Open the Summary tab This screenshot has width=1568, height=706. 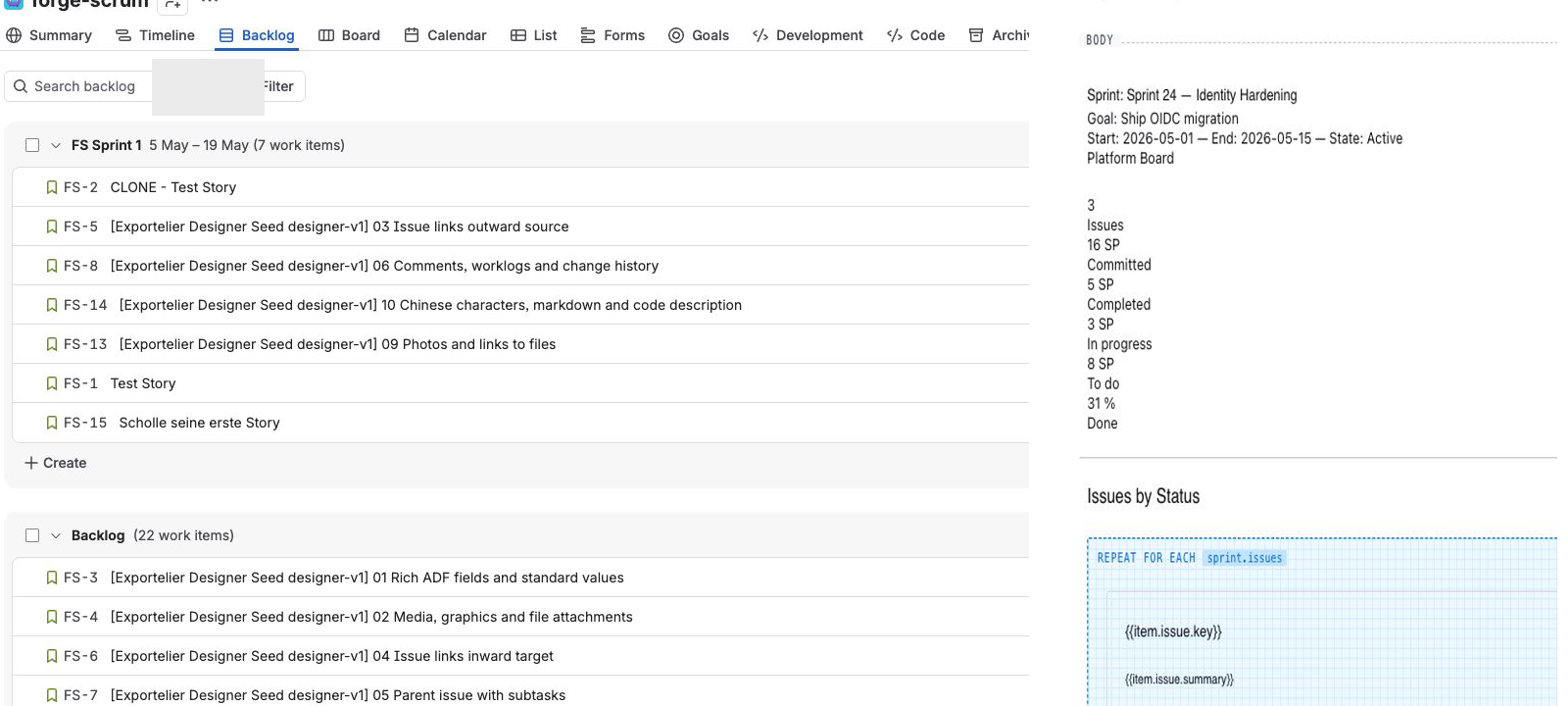point(49,35)
